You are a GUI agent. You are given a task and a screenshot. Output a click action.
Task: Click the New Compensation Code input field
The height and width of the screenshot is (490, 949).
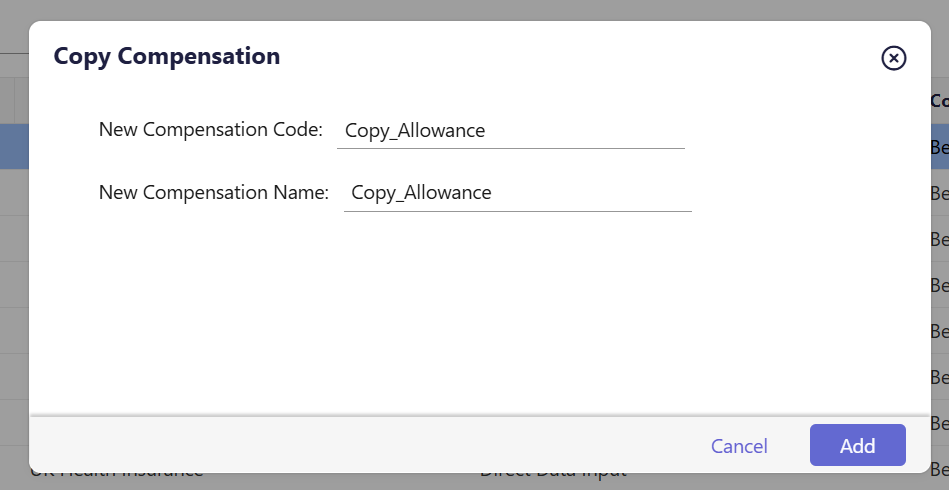[x=510, y=131]
